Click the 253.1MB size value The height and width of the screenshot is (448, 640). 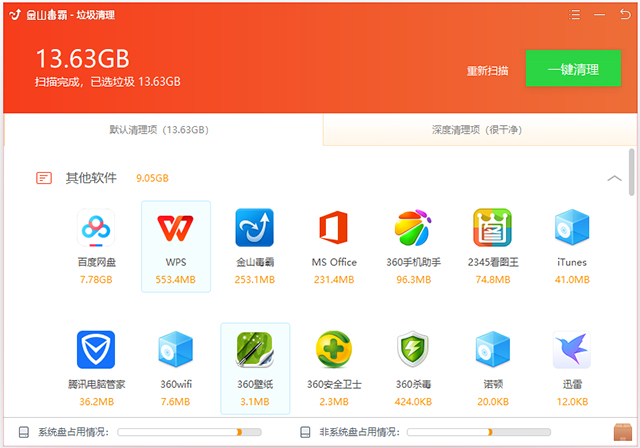pyautogui.click(x=255, y=280)
